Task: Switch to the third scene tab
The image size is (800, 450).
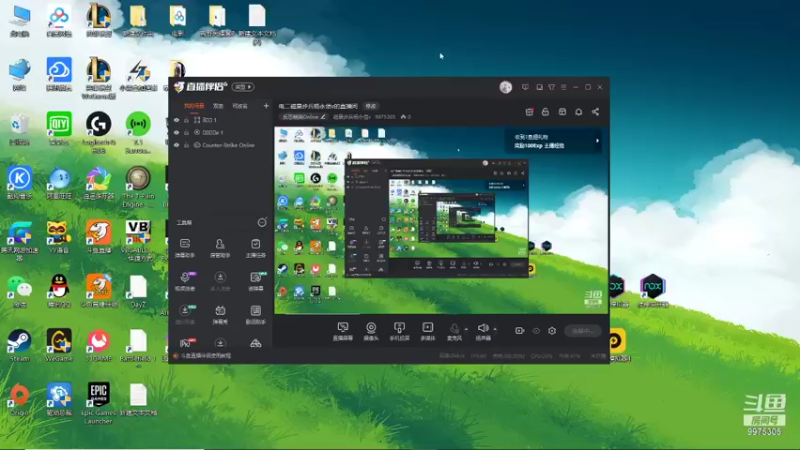Action: click(240, 106)
